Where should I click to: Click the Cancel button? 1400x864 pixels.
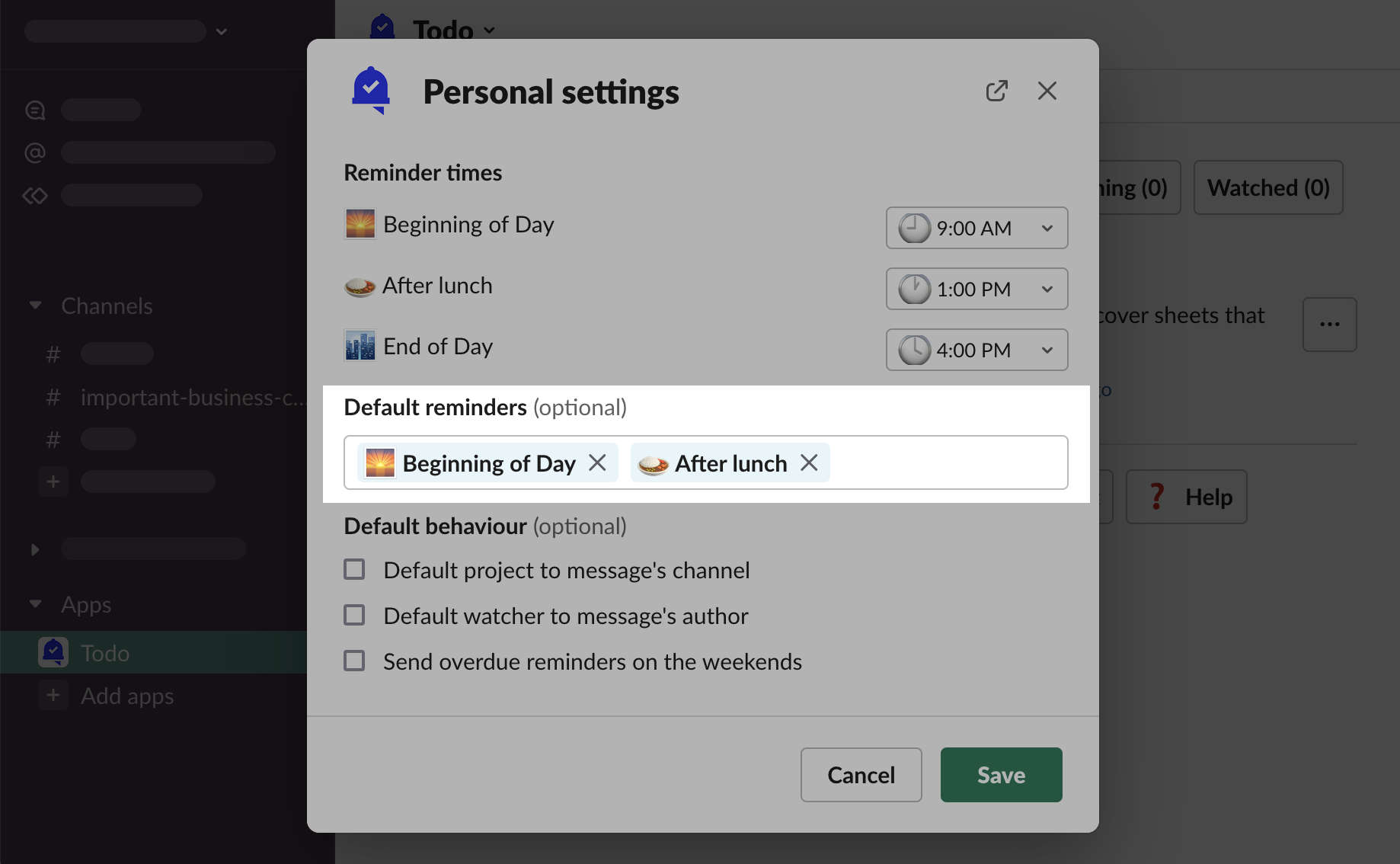(x=861, y=775)
